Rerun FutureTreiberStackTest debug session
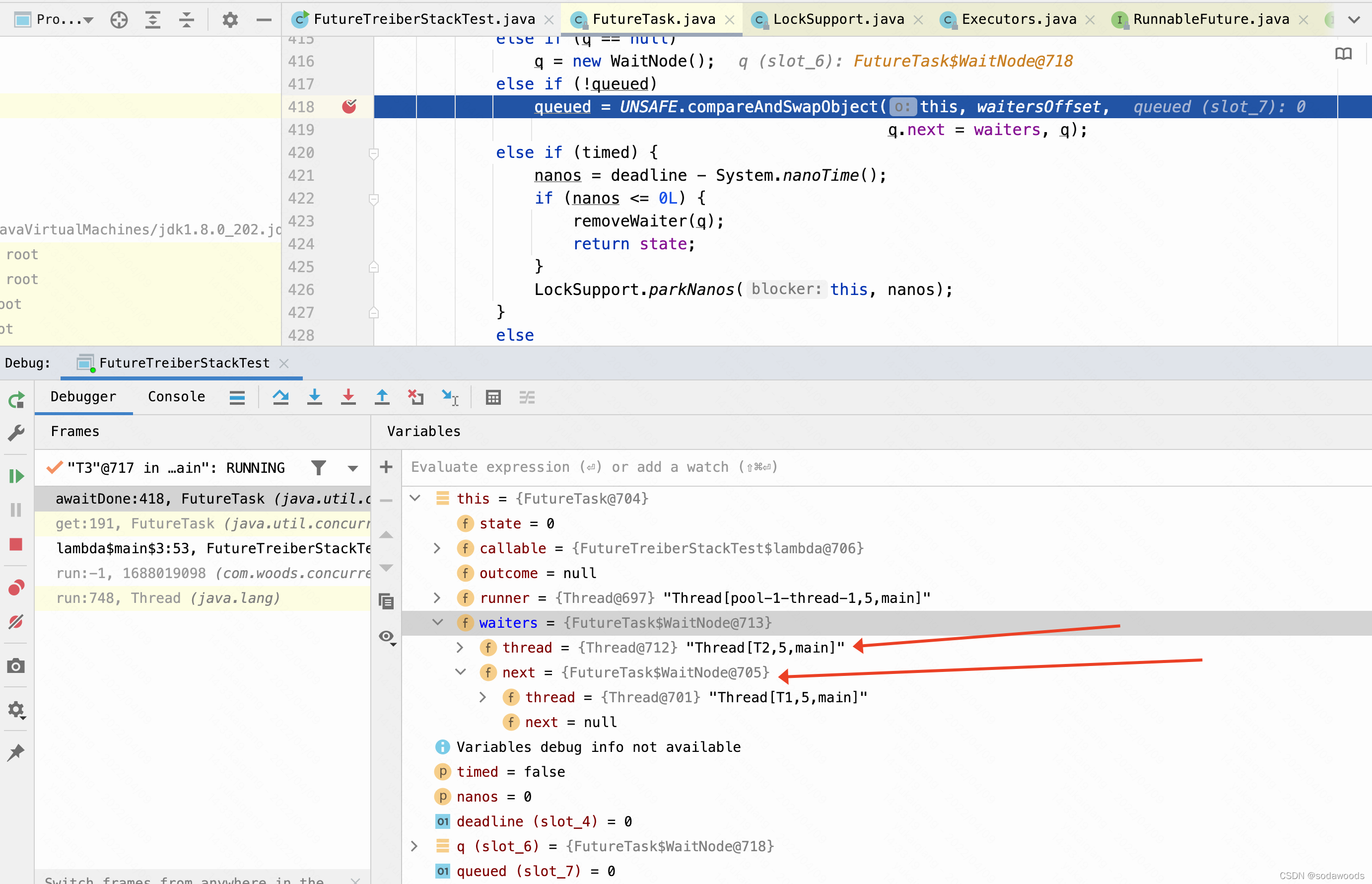 [x=16, y=399]
